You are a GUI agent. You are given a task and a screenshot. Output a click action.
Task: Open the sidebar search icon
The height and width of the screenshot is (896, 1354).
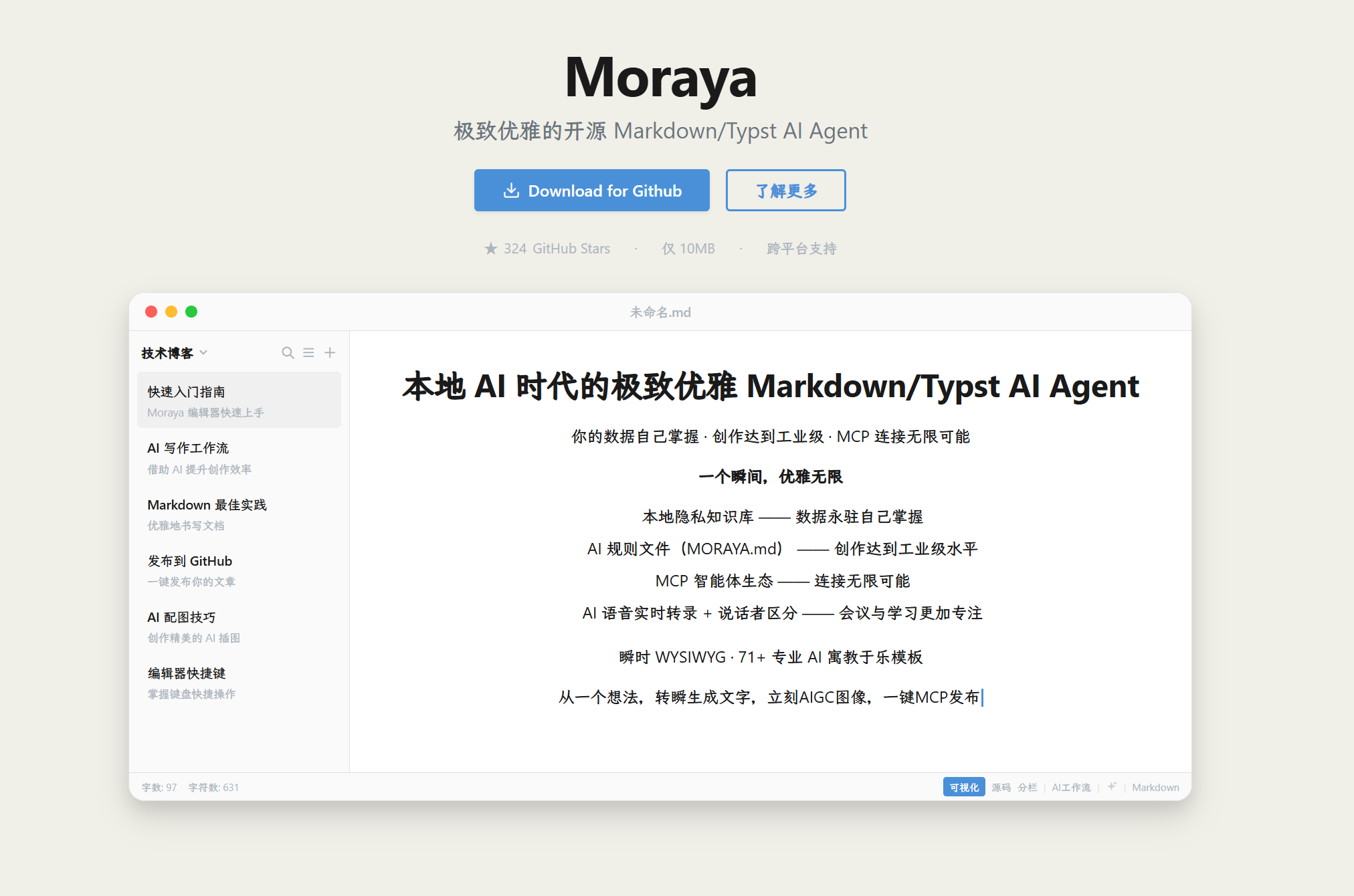288,352
